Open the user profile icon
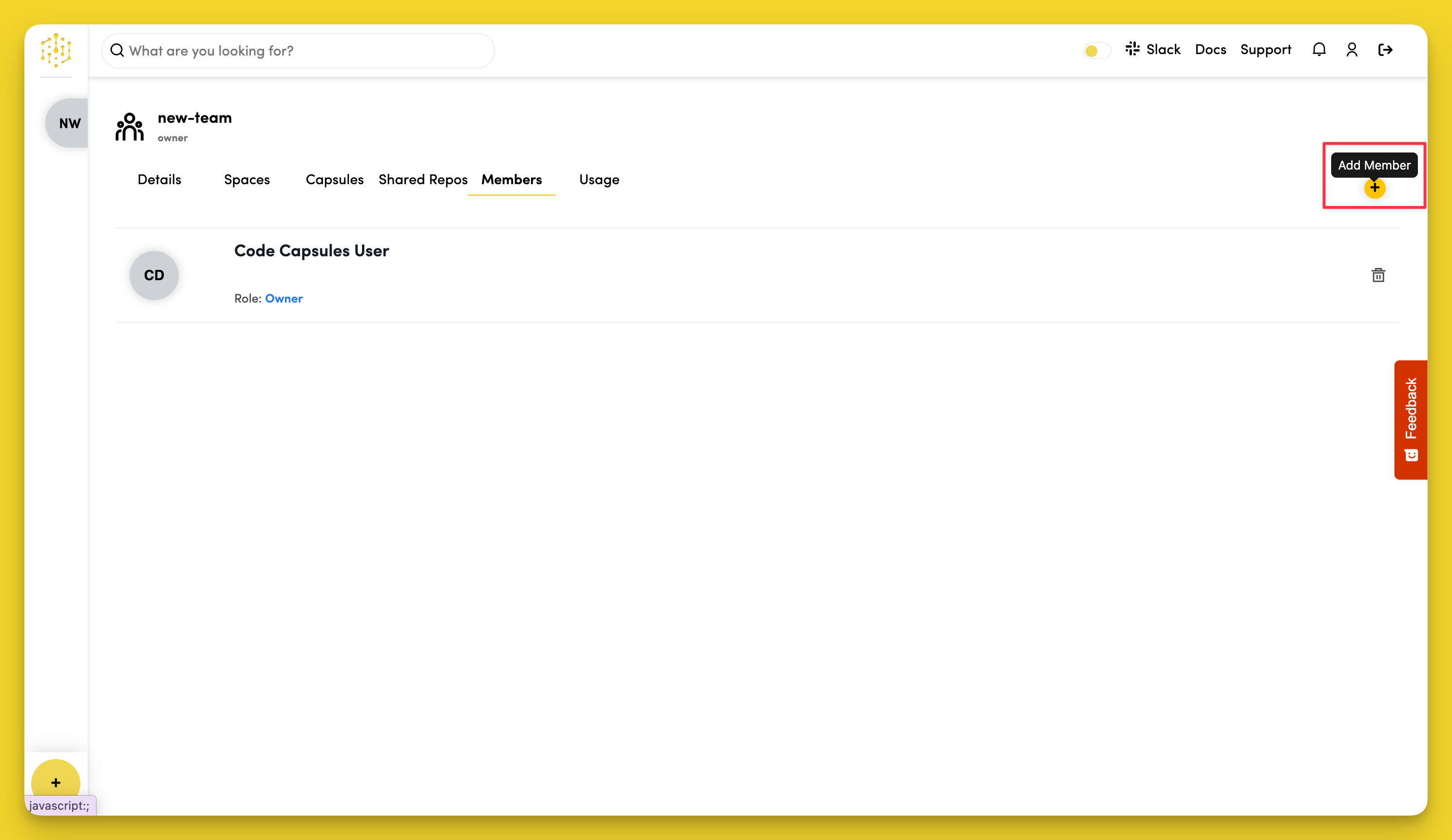The image size is (1452, 840). tap(1352, 50)
